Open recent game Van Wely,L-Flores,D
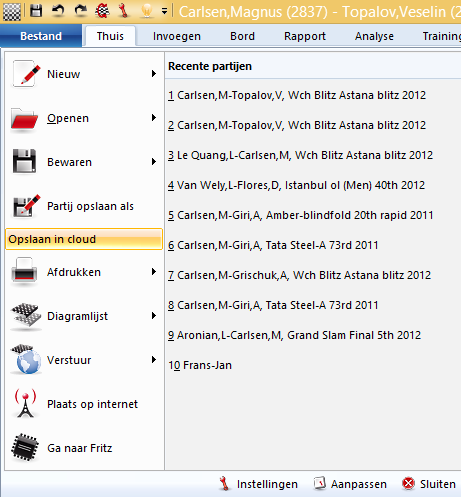The image size is (461, 497). (x=296, y=185)
